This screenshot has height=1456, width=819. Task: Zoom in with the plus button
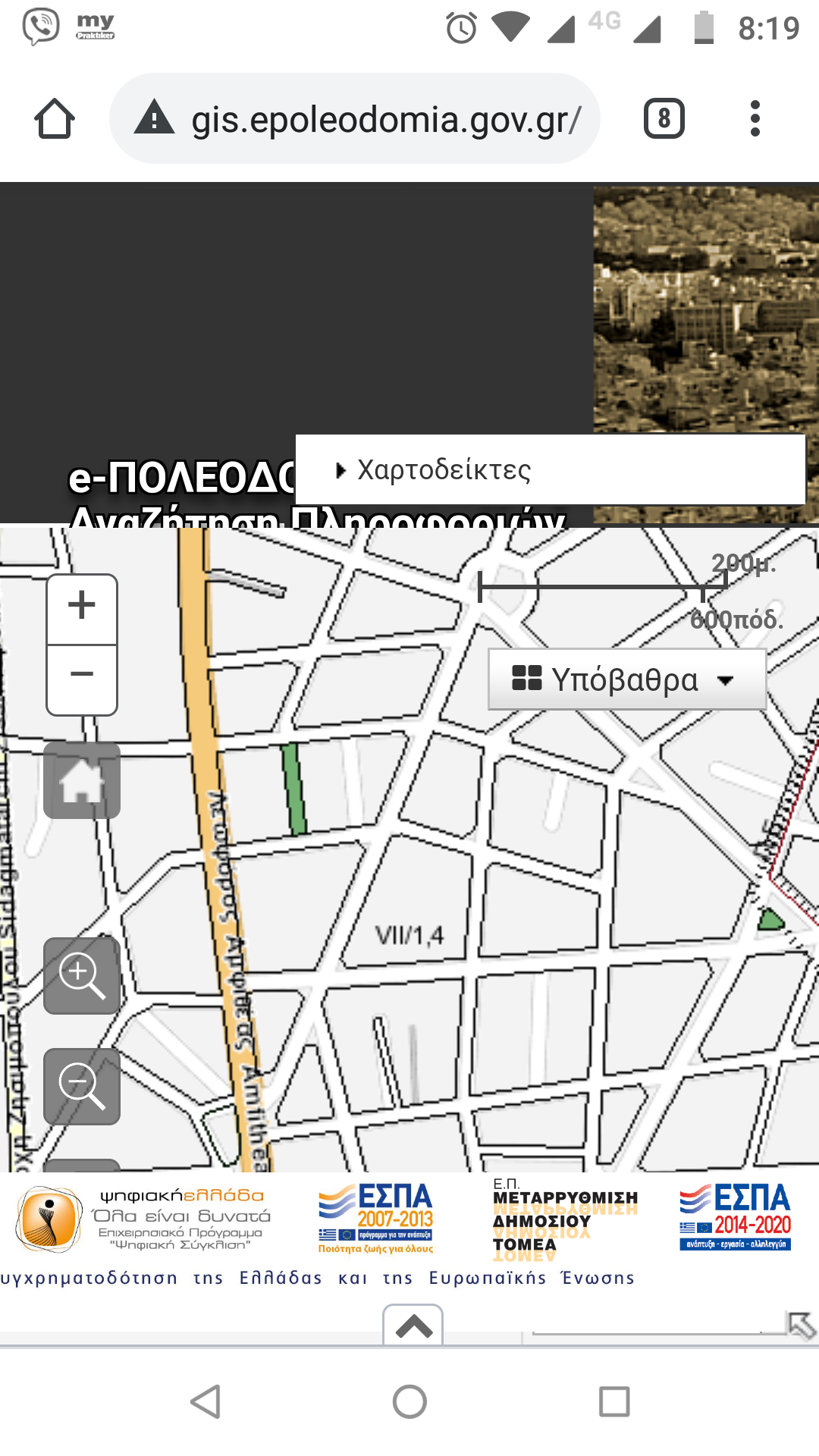(82, 607)
